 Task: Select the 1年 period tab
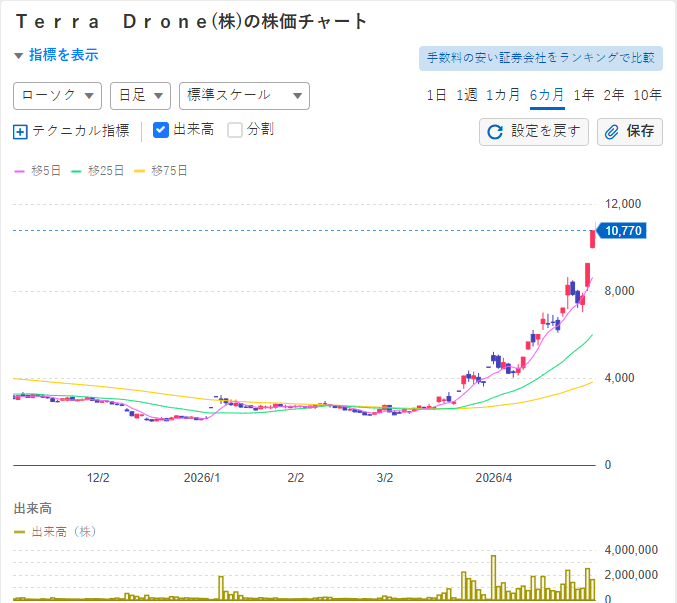pos(584,95)
